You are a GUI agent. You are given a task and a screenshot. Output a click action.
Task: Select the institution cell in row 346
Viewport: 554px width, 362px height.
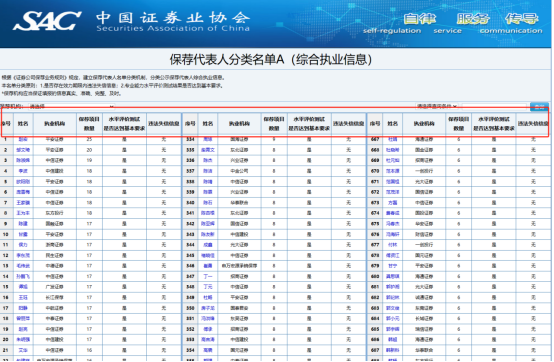pyautogui.click(x=240, y=266)
